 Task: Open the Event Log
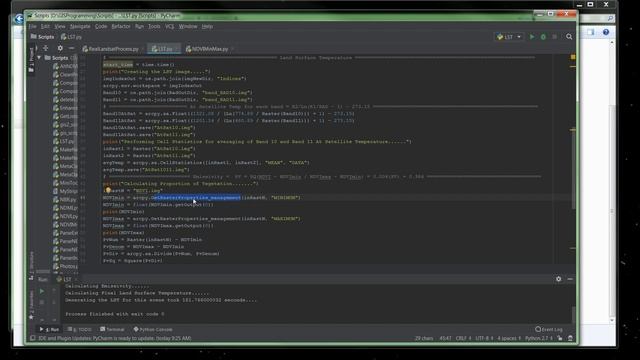[549, 329]
